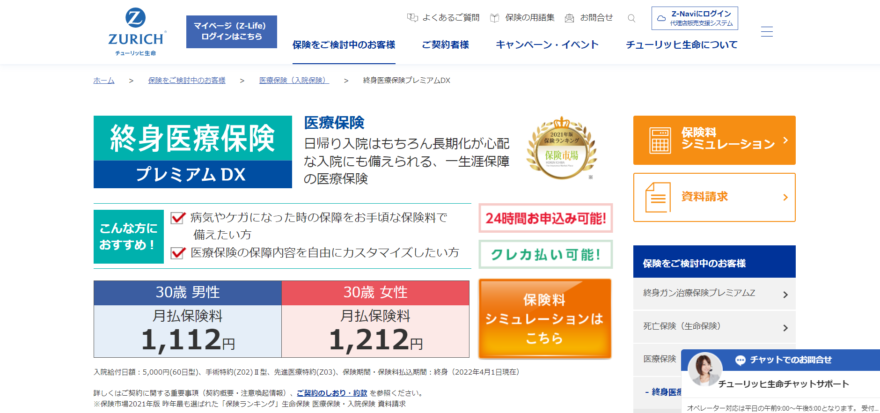Click the cloud icon in Z-Navi login

(661, 19)
